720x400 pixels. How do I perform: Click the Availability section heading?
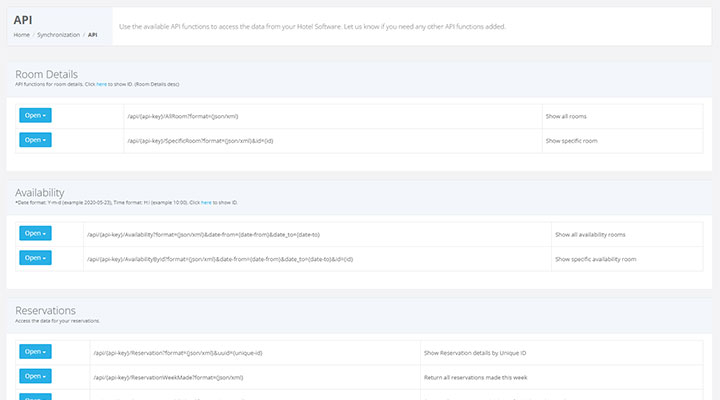[39, 192]
